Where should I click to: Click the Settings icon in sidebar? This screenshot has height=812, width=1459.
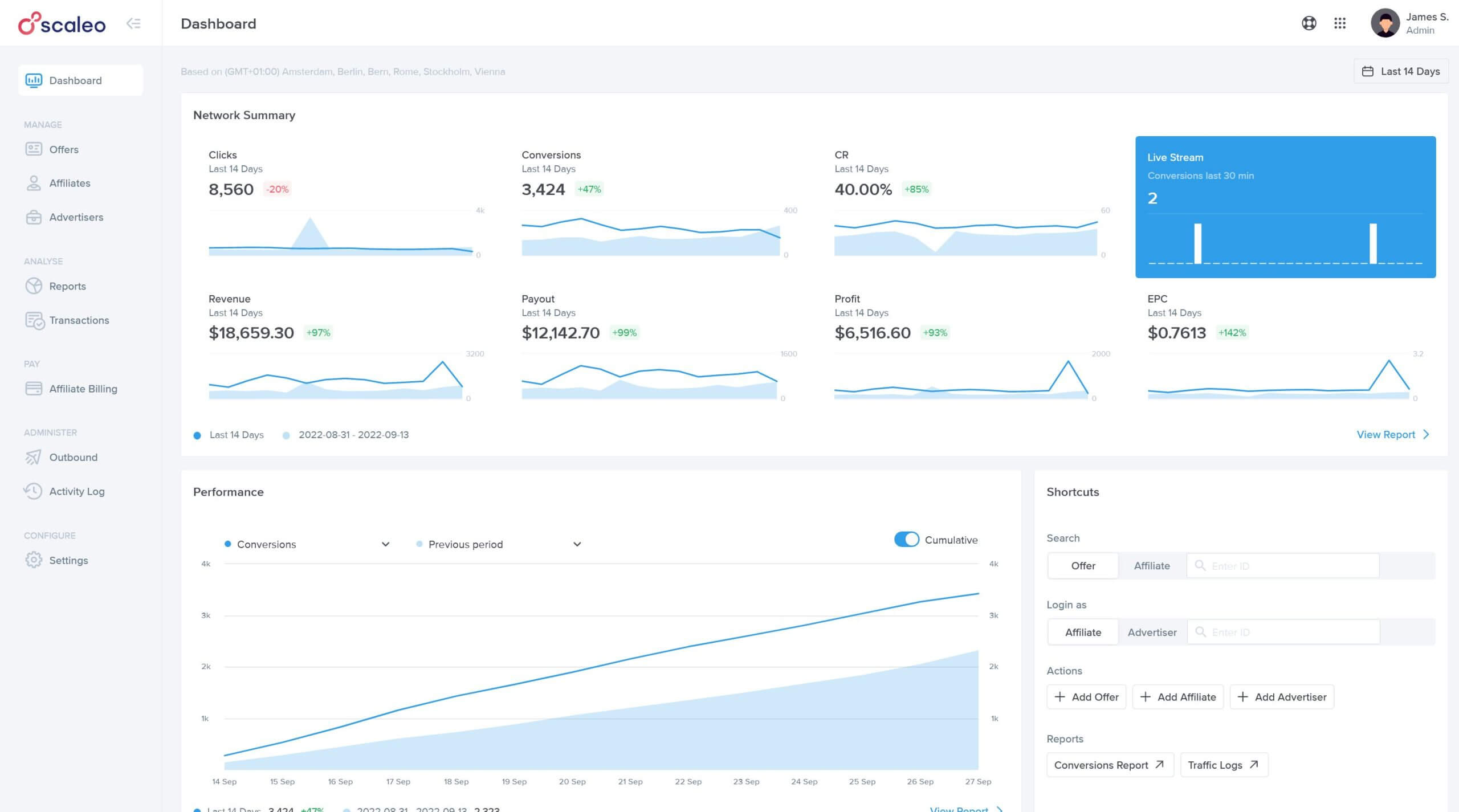34,559
